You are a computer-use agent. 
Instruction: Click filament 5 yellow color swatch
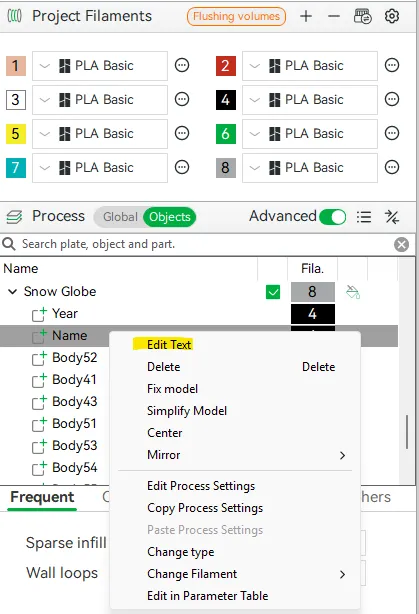(x=16, y=134)
